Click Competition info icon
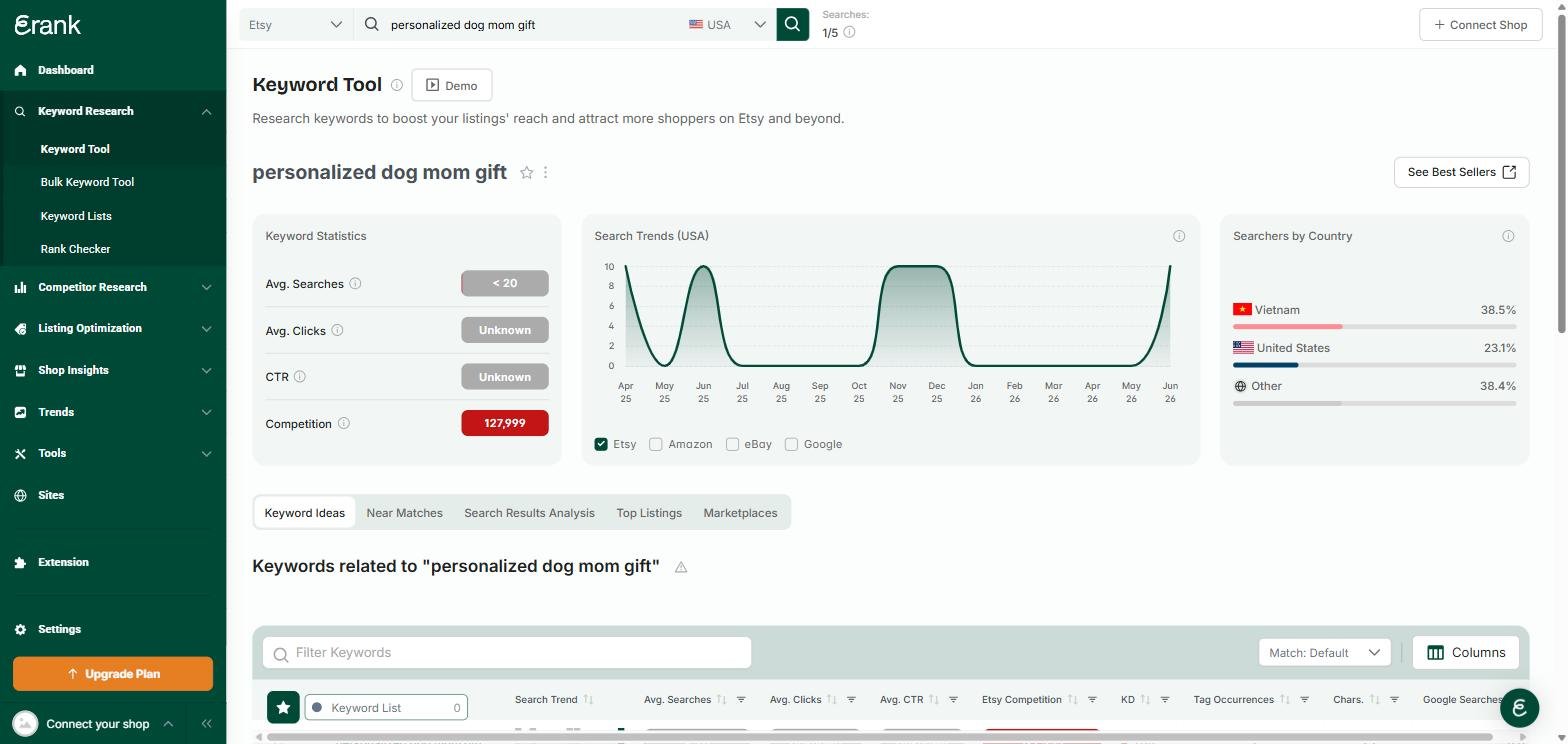The width and height of the screenshot is (1568, 744). 344,423
